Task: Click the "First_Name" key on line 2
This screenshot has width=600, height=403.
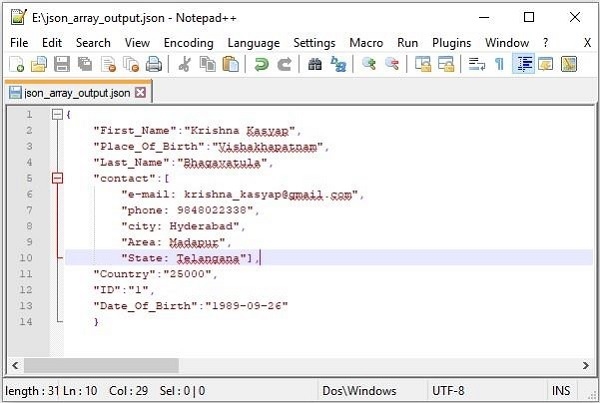Action: pyautogui.click(x=135, y=131)
